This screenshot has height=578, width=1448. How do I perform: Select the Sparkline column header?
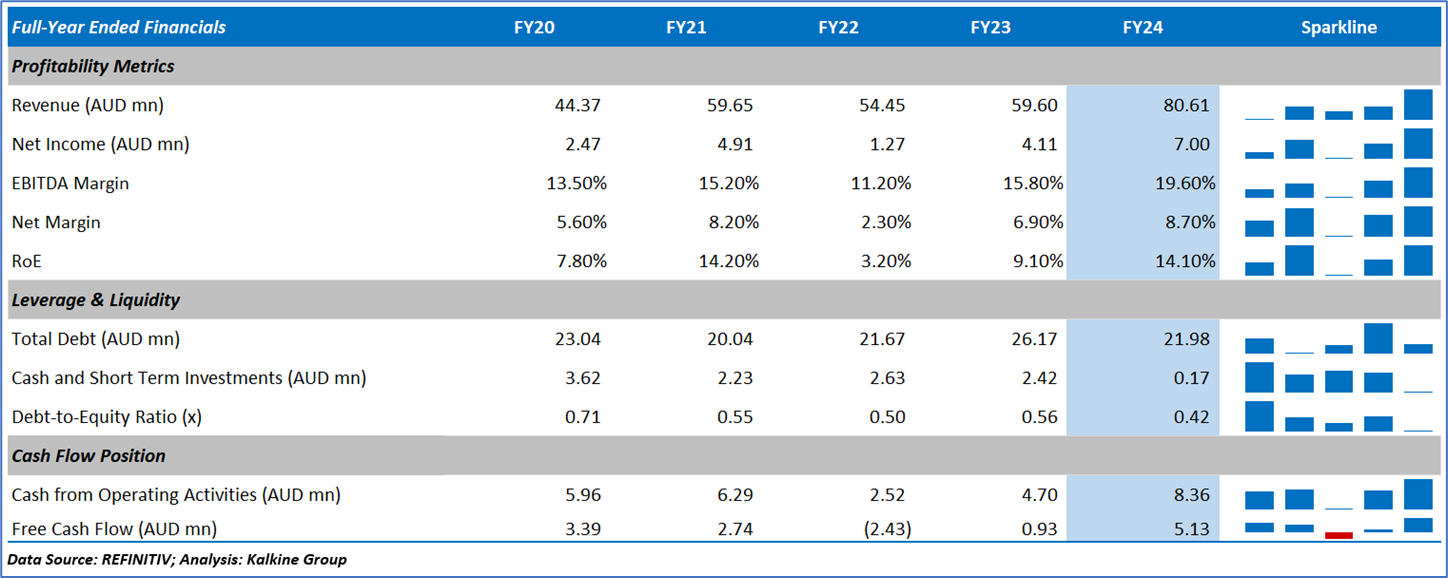point(1338,27)
